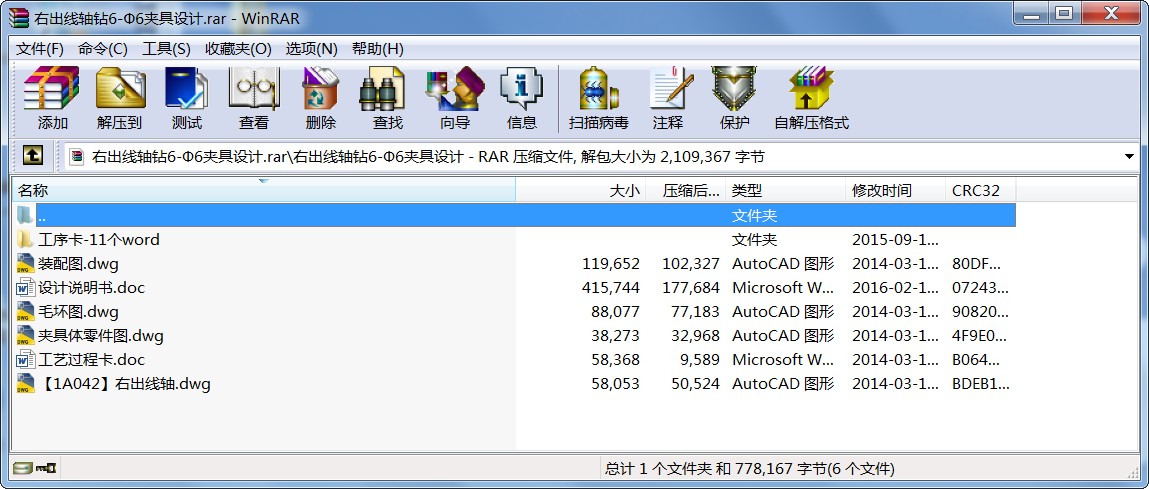Select file name 毛坯图.dwg

78,312
